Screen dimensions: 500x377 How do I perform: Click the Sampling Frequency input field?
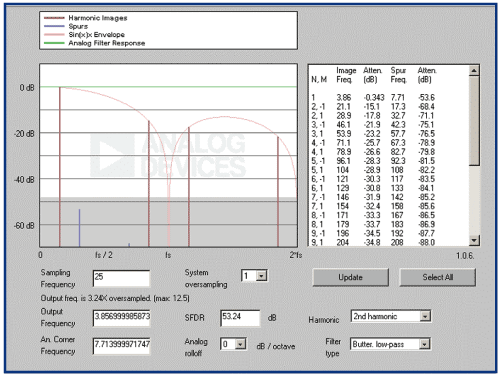click(x=121, y=278)
